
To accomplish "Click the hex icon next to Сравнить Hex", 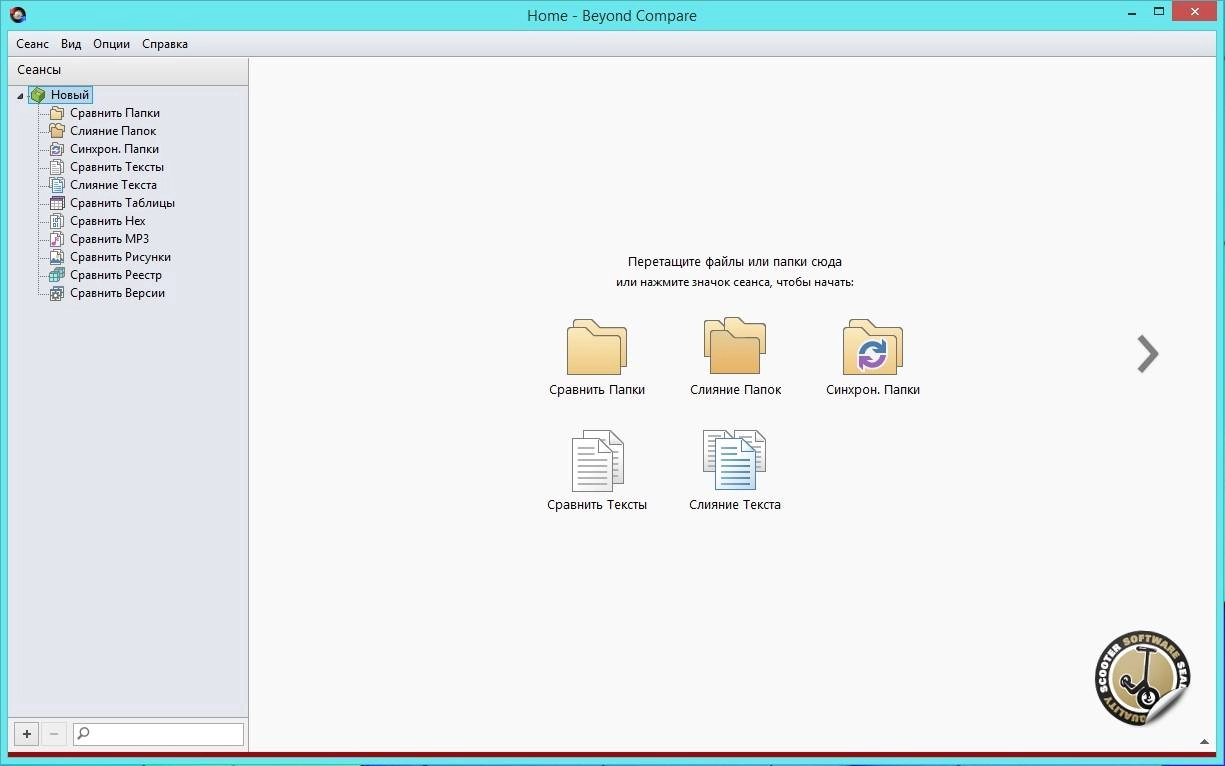I will coord(57,221).
